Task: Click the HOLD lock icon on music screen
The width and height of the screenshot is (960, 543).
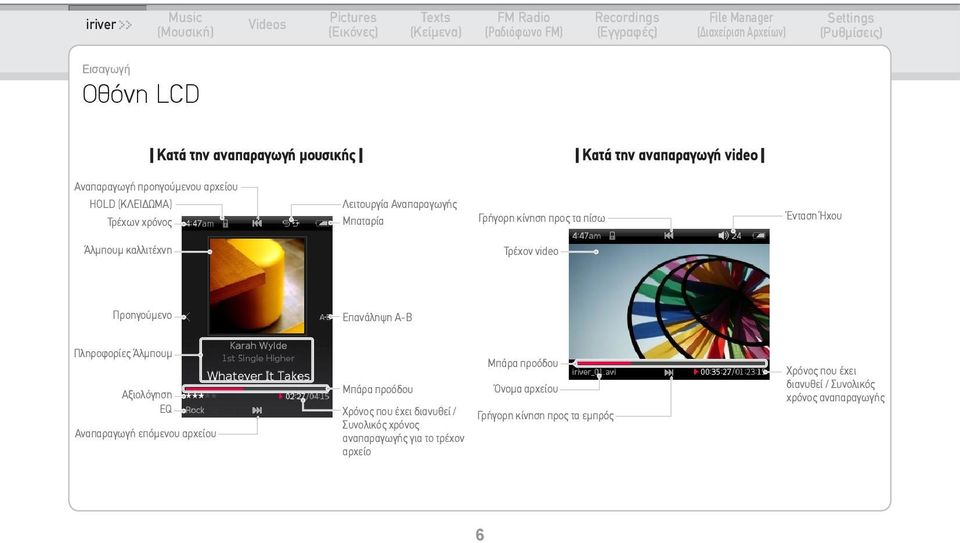Action: tap(225, 223)
